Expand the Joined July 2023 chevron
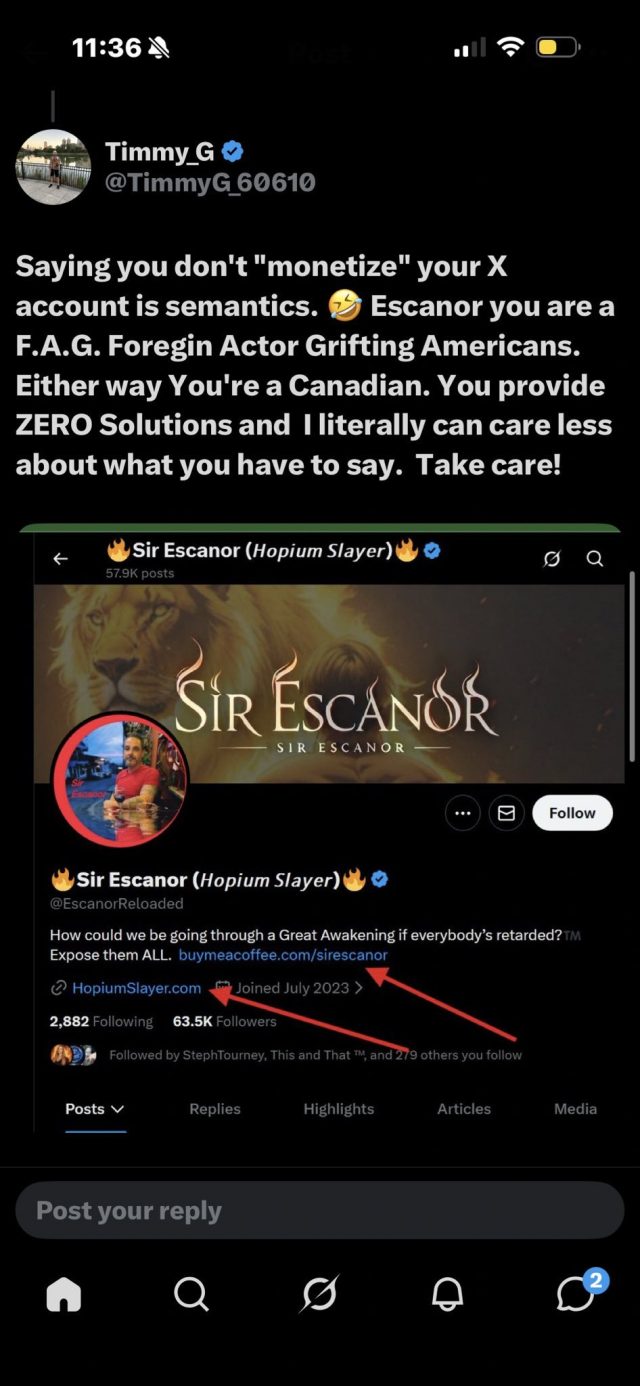The width and height of the screenshot is (640, 1386). 359,988
